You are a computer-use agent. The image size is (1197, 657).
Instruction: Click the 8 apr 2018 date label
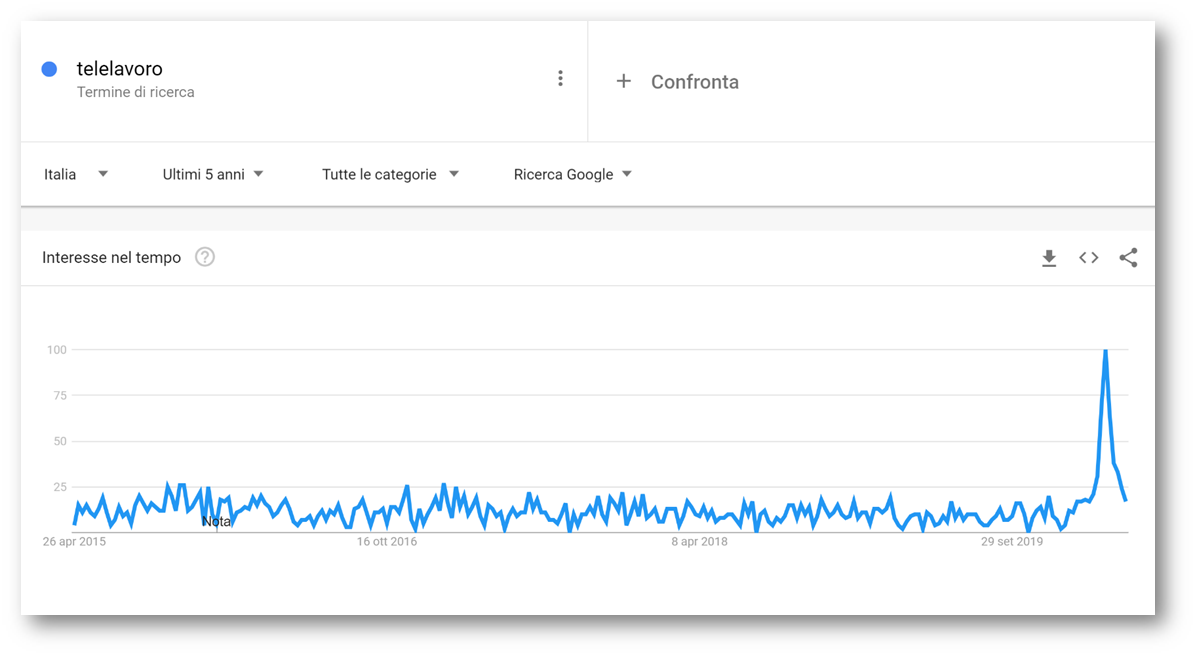(699, 542)
